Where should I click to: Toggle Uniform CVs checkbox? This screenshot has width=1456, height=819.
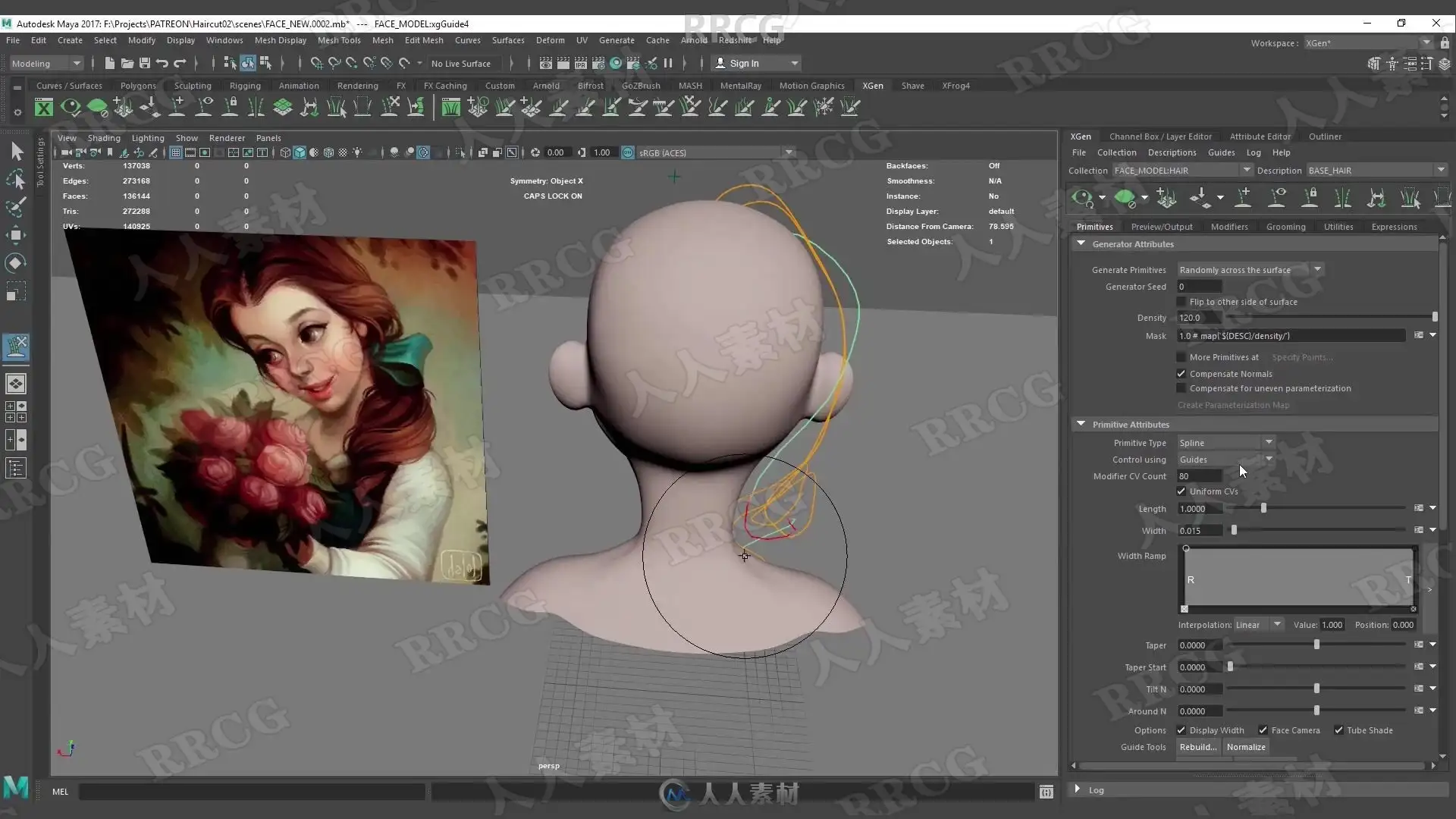pos(1181,491)
